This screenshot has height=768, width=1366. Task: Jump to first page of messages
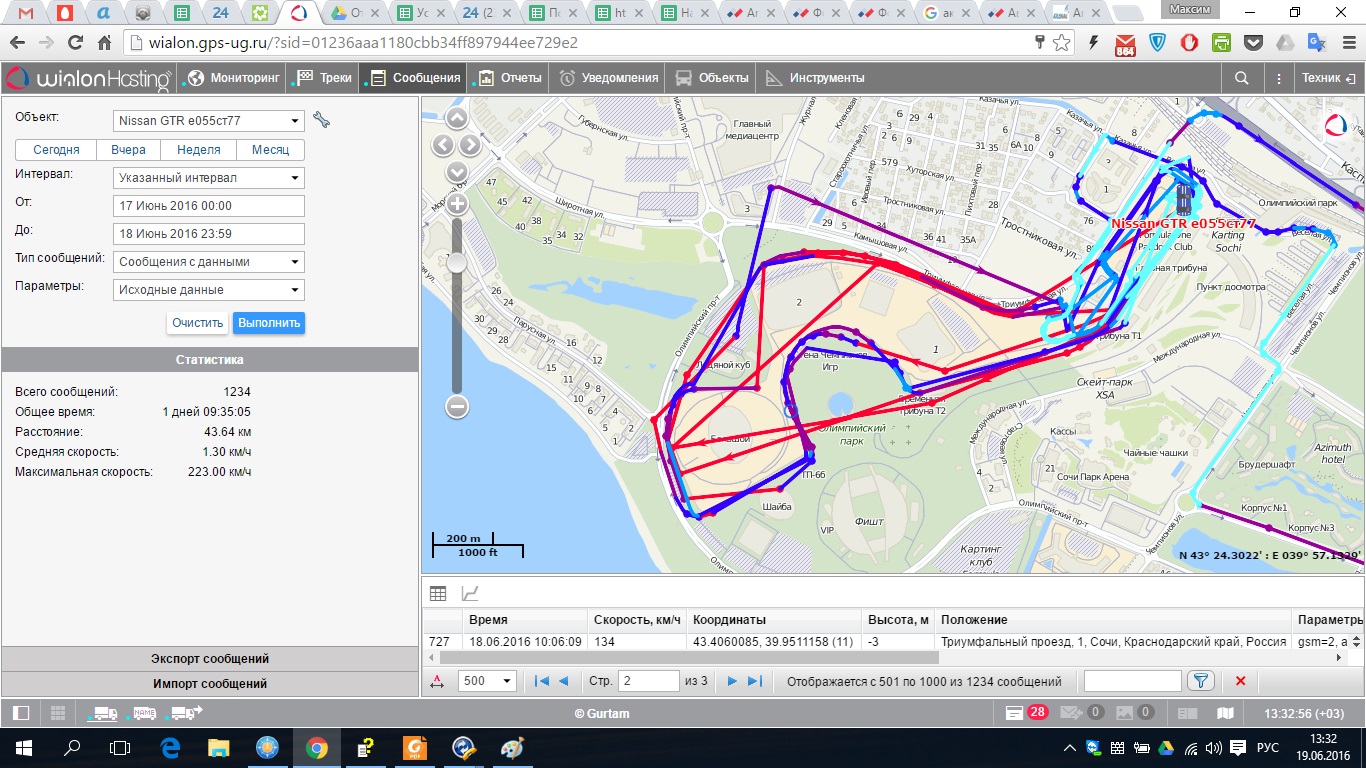541,681
